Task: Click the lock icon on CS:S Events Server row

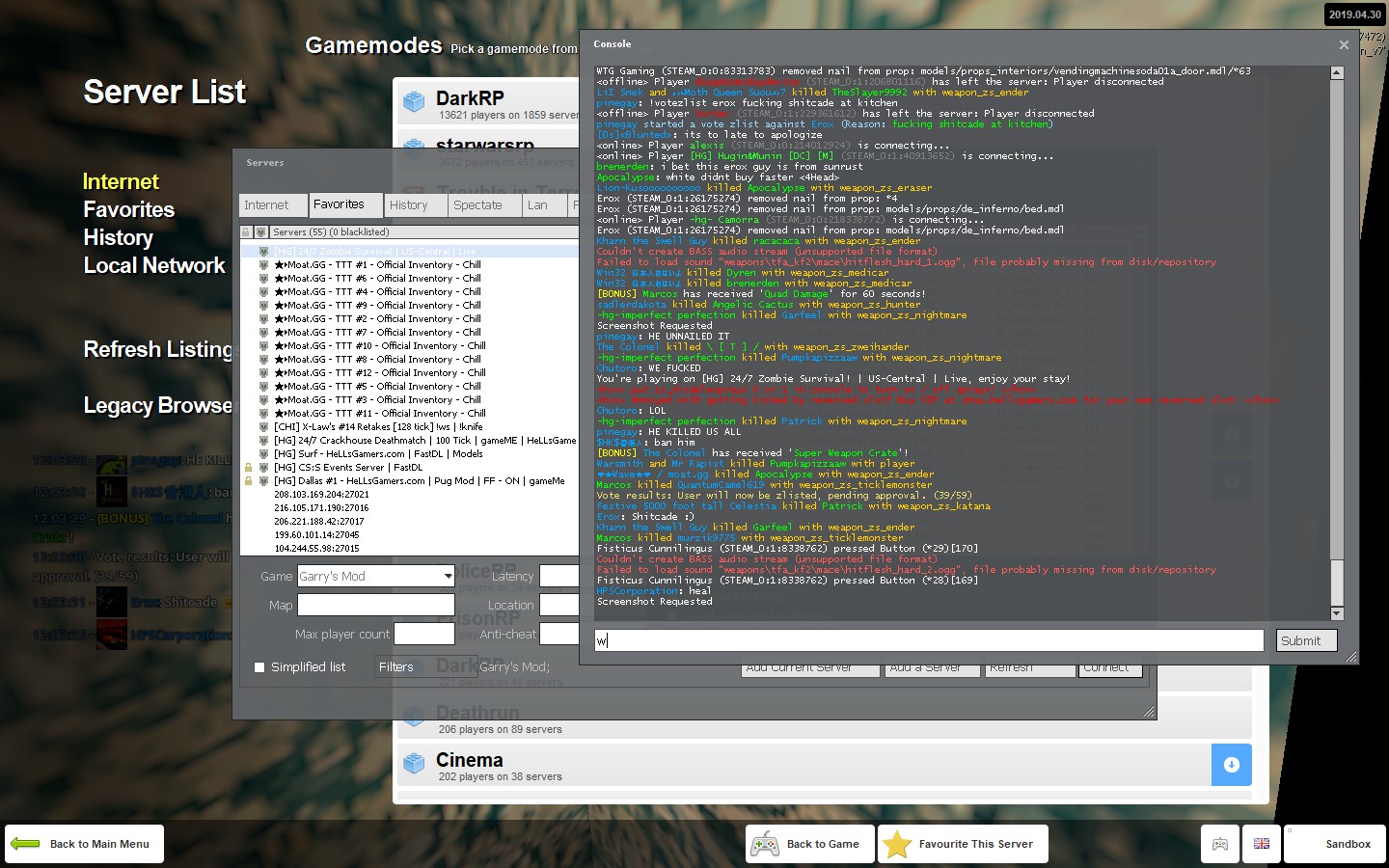Action: (x=248, y=468)
